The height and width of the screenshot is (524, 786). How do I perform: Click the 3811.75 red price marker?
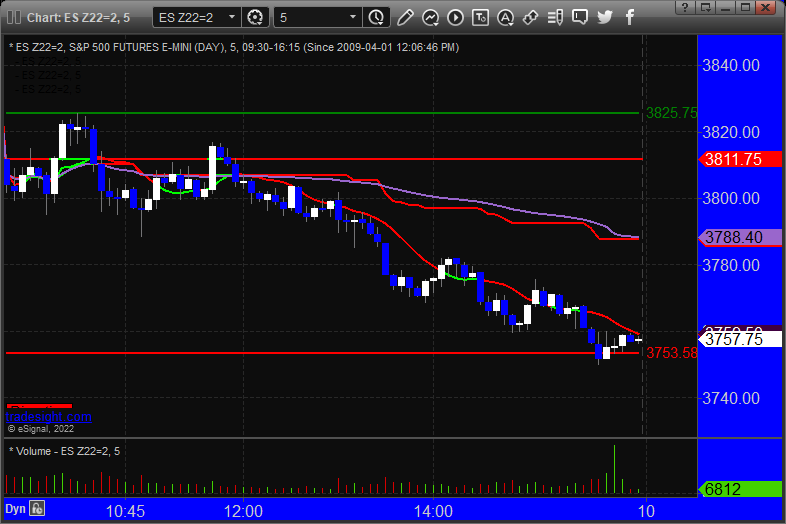pos(740,159)
